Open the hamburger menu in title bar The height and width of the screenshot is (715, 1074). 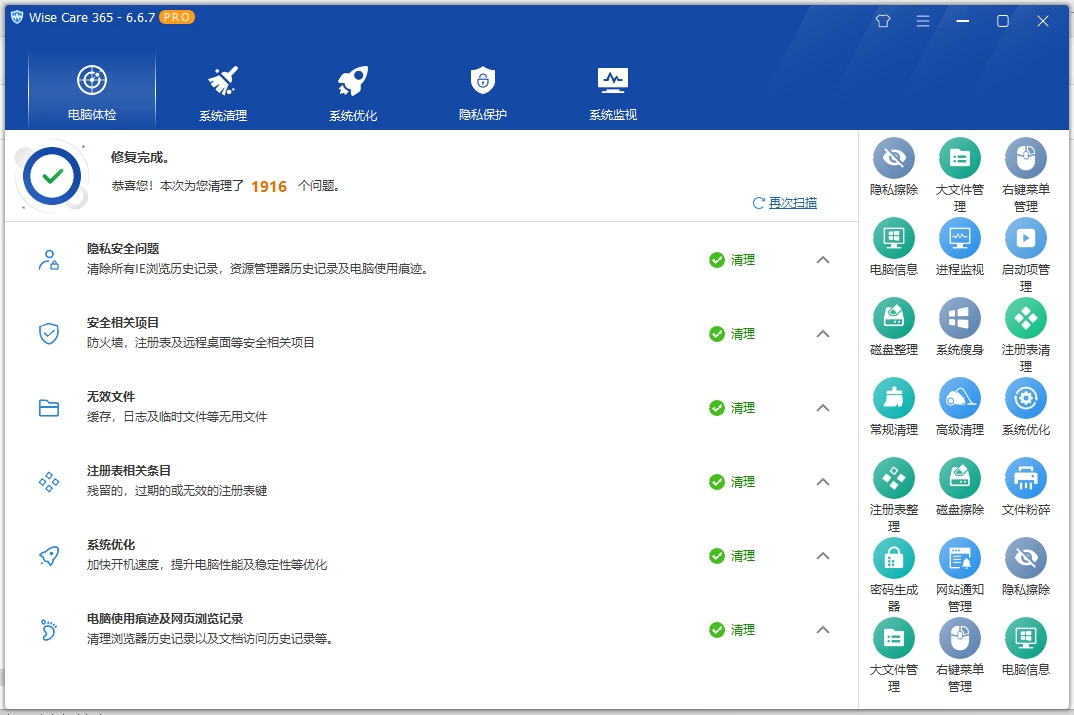[922, 20]
